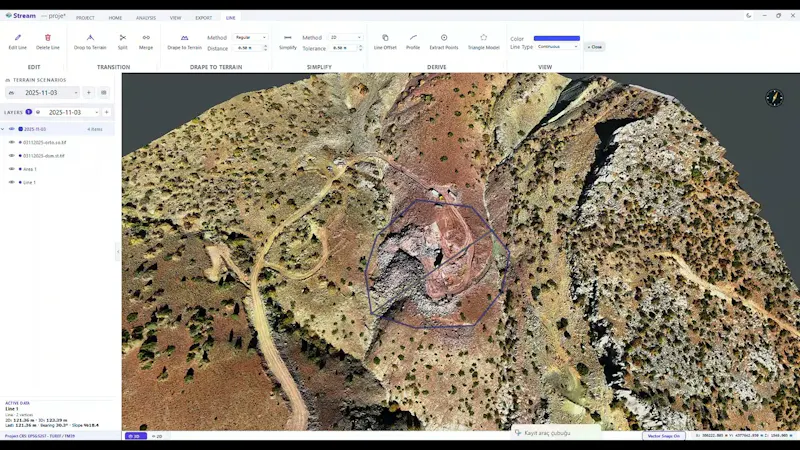Viewport: 800px width, 450px height.
Task: Select the Edit Line tool
Action: click(17, 42)
